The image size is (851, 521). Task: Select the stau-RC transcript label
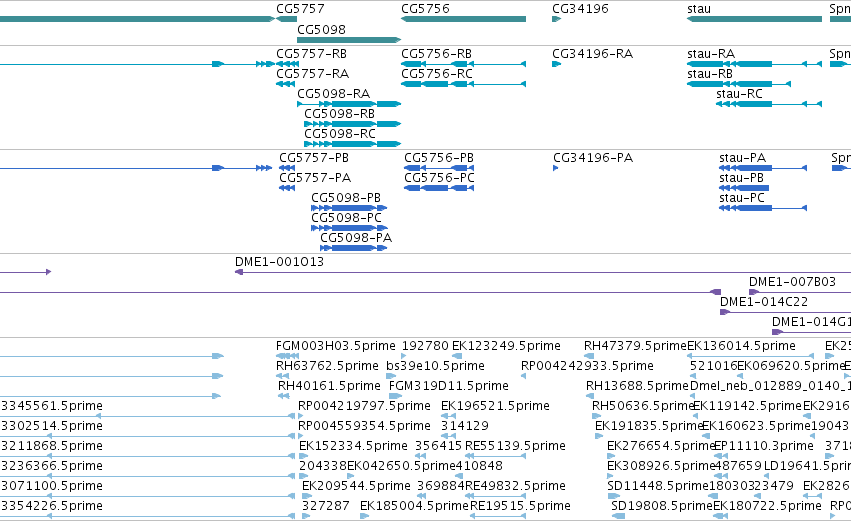point(739,94)
